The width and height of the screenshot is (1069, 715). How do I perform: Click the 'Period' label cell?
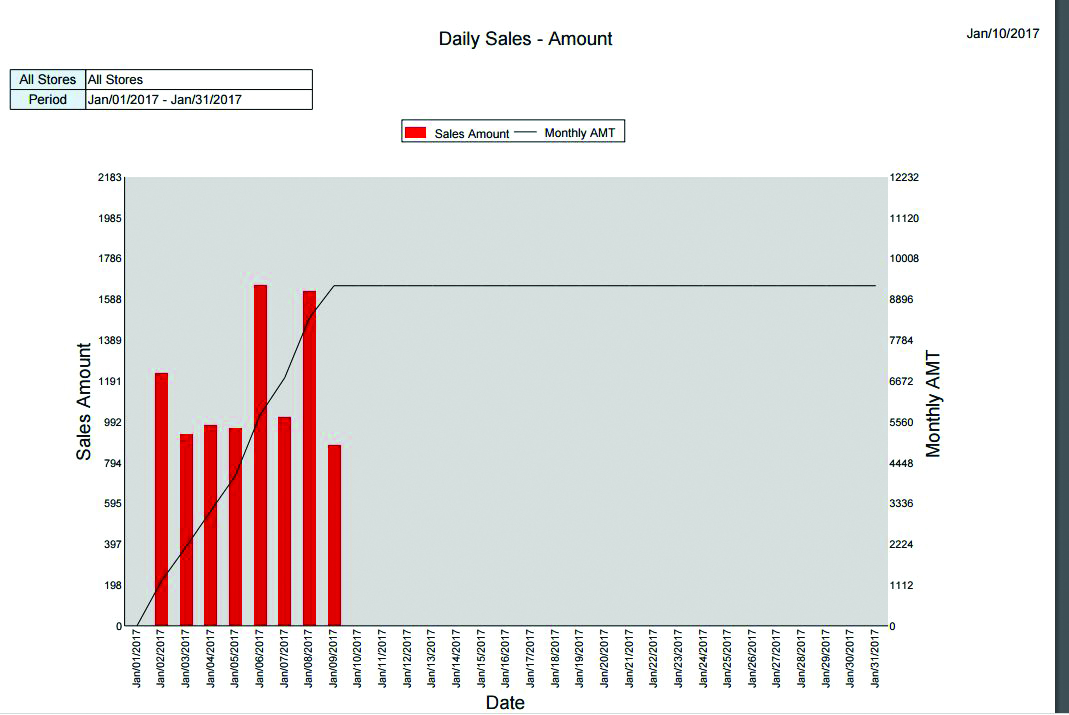pos(48,100)
